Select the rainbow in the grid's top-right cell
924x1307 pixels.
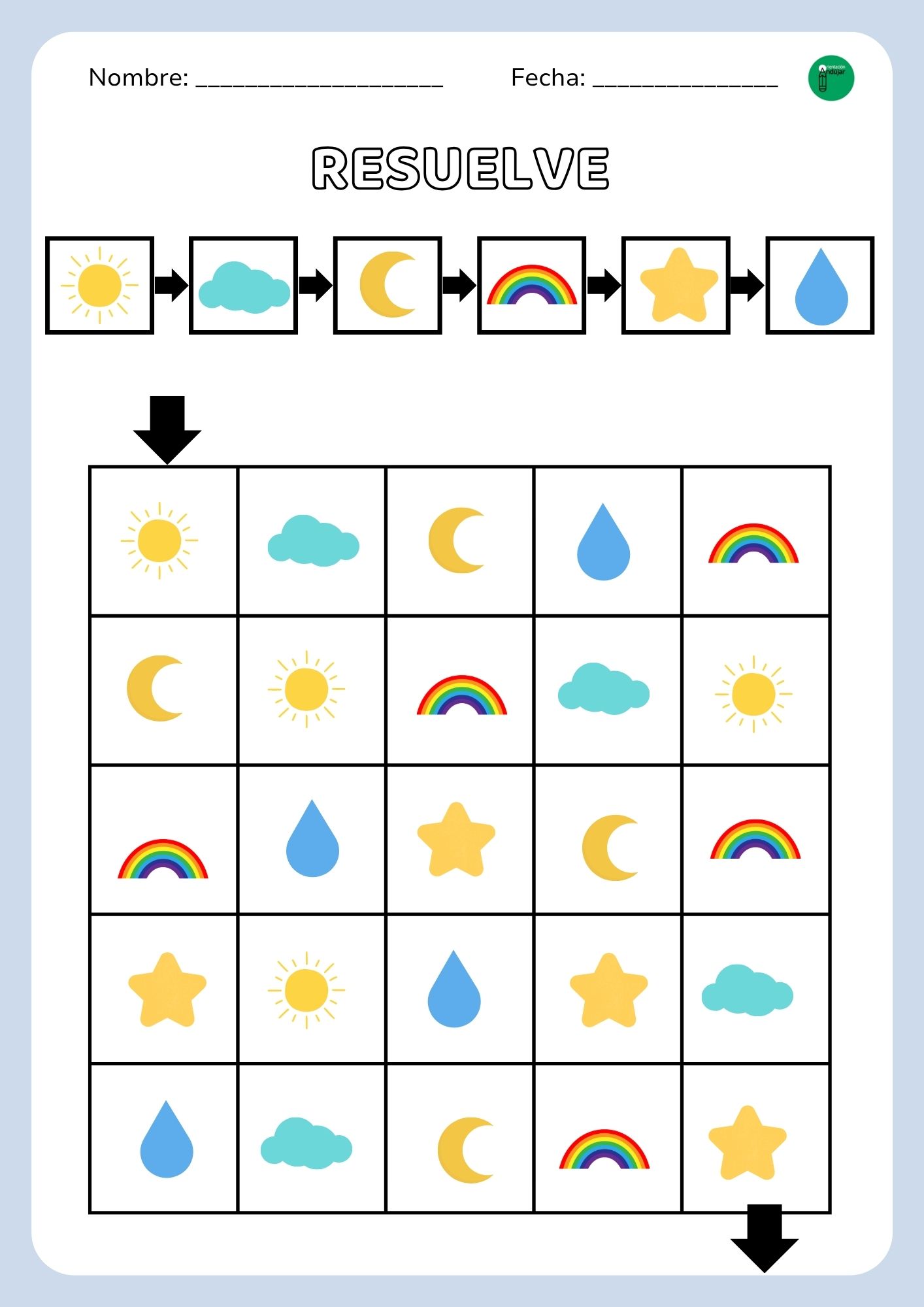tap(753, 542)
